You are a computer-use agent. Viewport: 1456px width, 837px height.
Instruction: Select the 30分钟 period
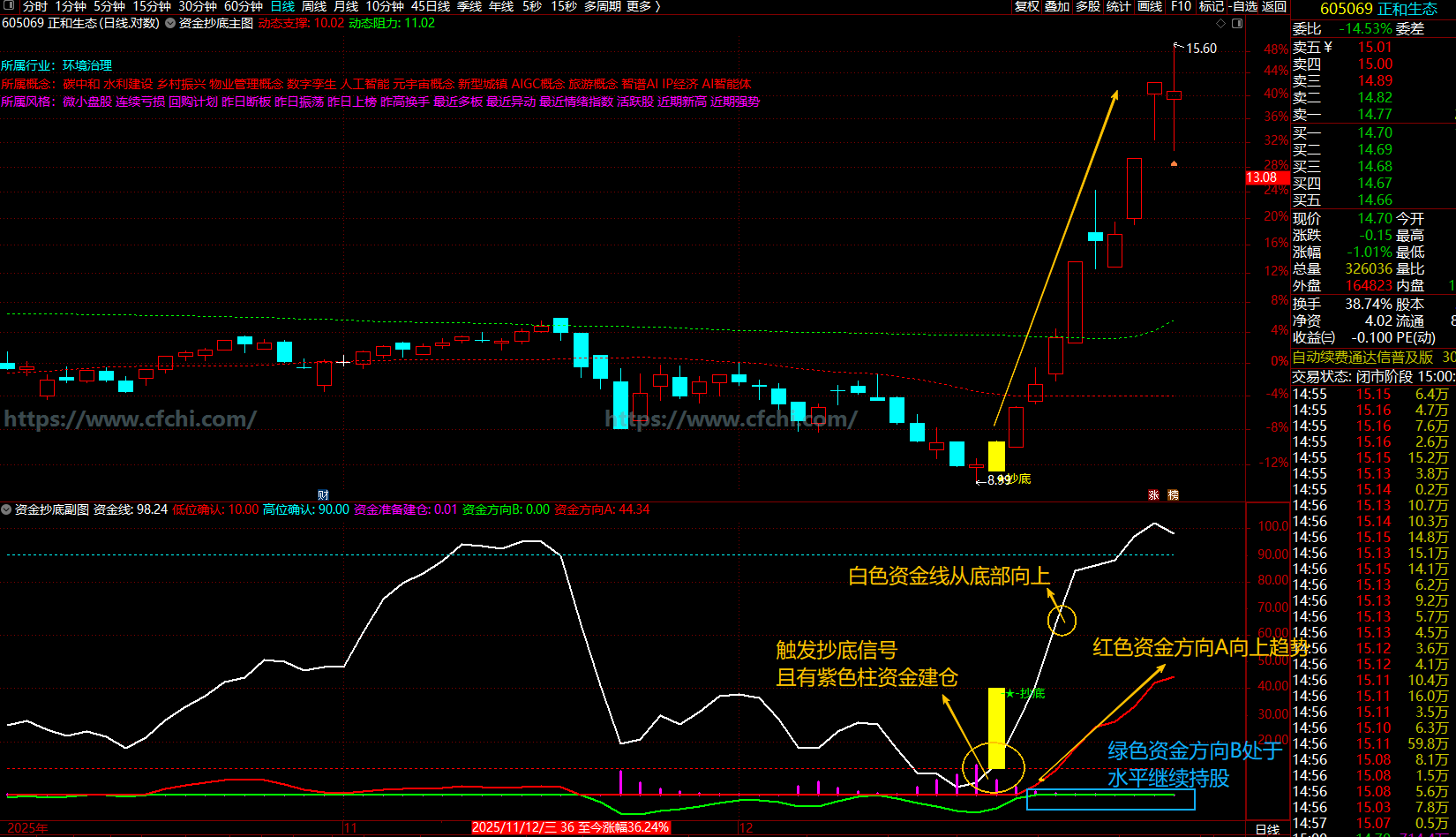[198, 6]
